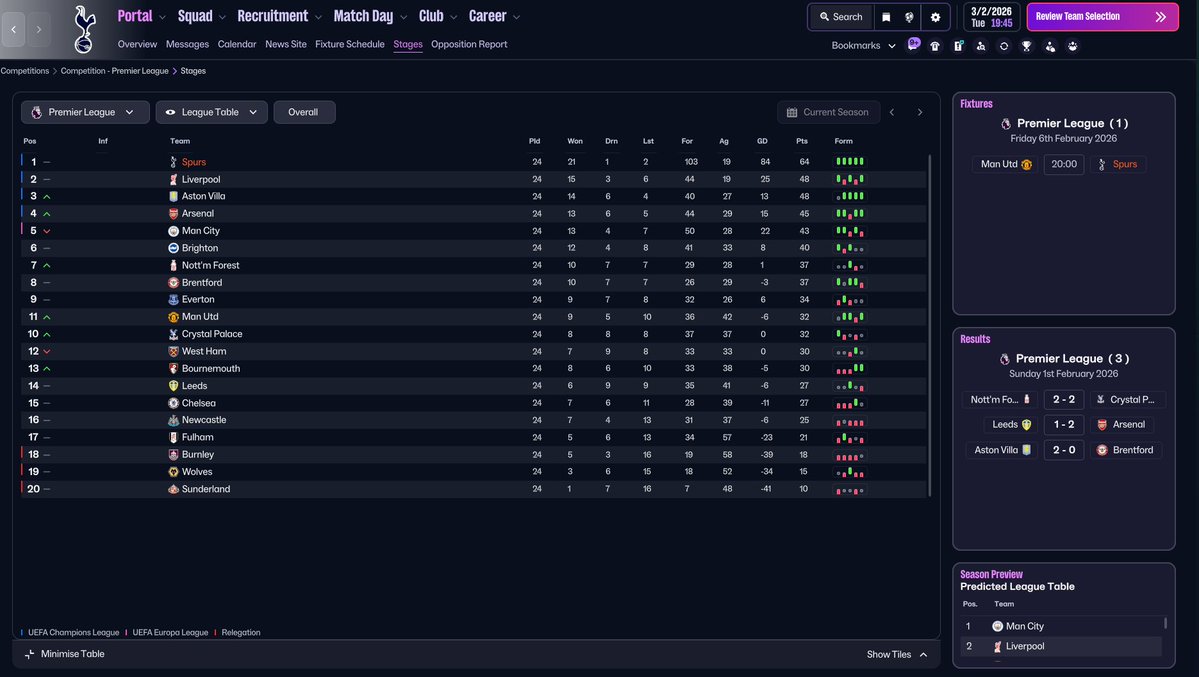The height and width of the screenshot is (677, 1199).
Task: Open the bookmark flag icon
Action: [886, 17]
